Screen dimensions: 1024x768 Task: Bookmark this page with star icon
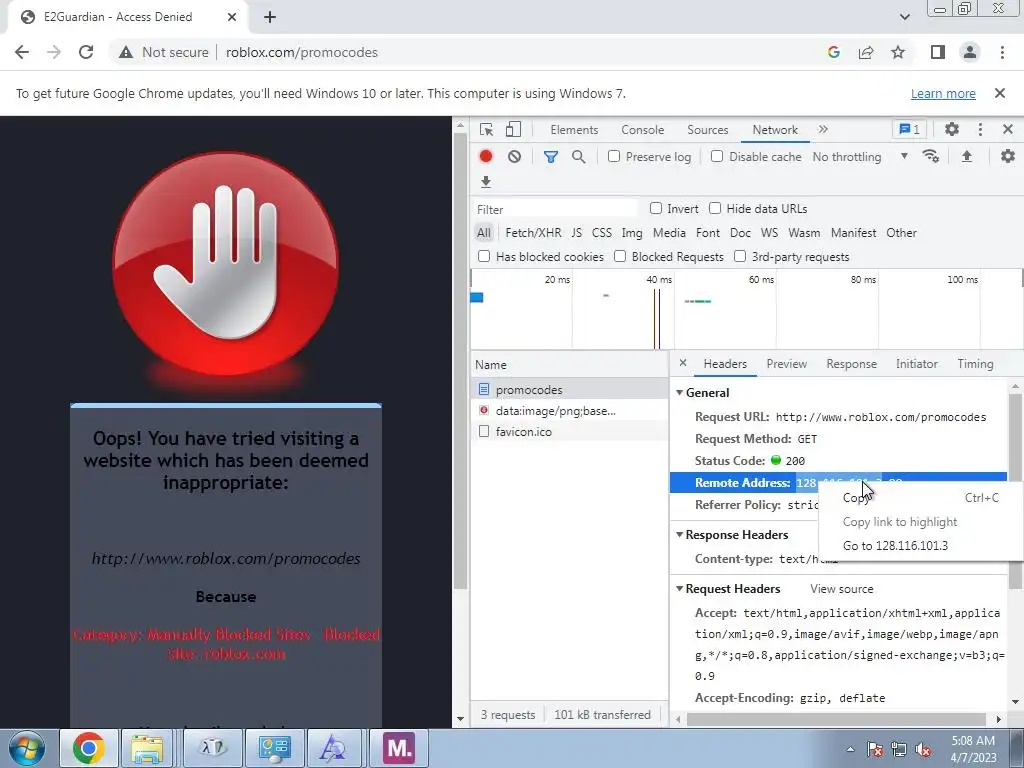[898, 52]
